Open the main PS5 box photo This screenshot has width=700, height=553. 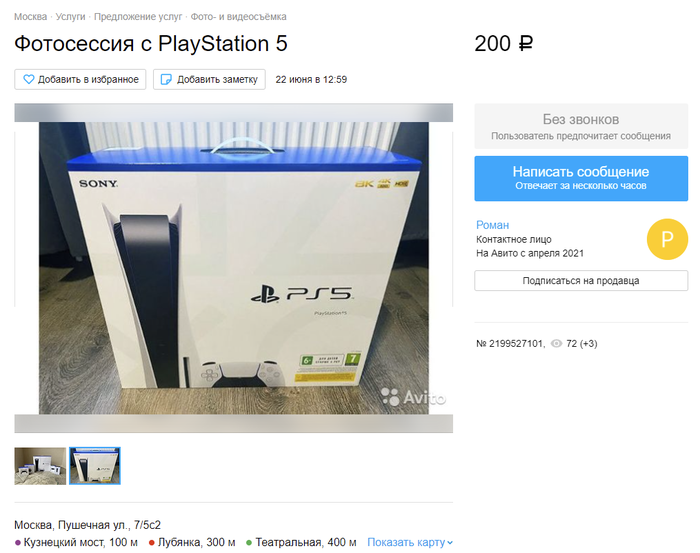point(233,268)
